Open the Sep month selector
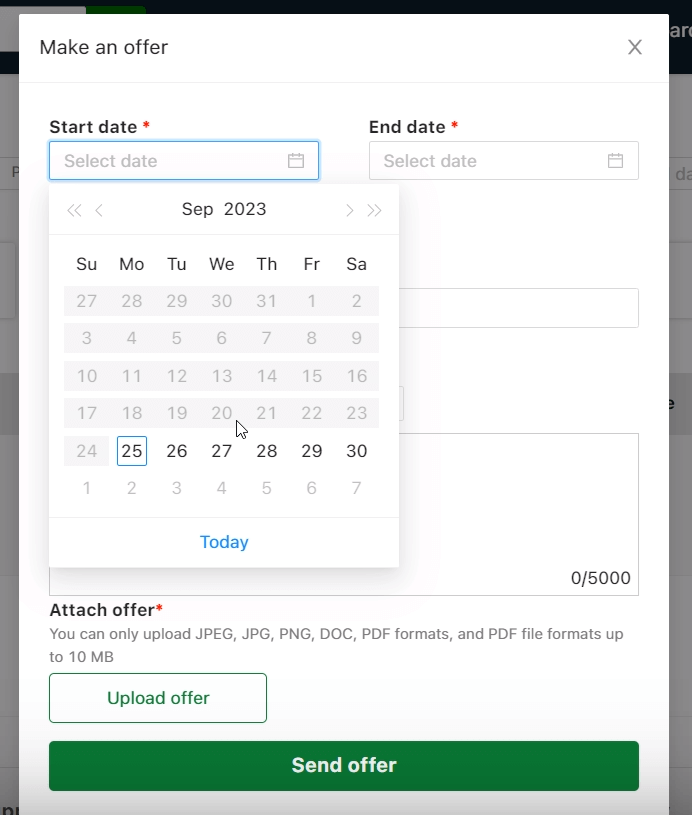This screenshot has height=815, width=692. [x=198, y=209]
